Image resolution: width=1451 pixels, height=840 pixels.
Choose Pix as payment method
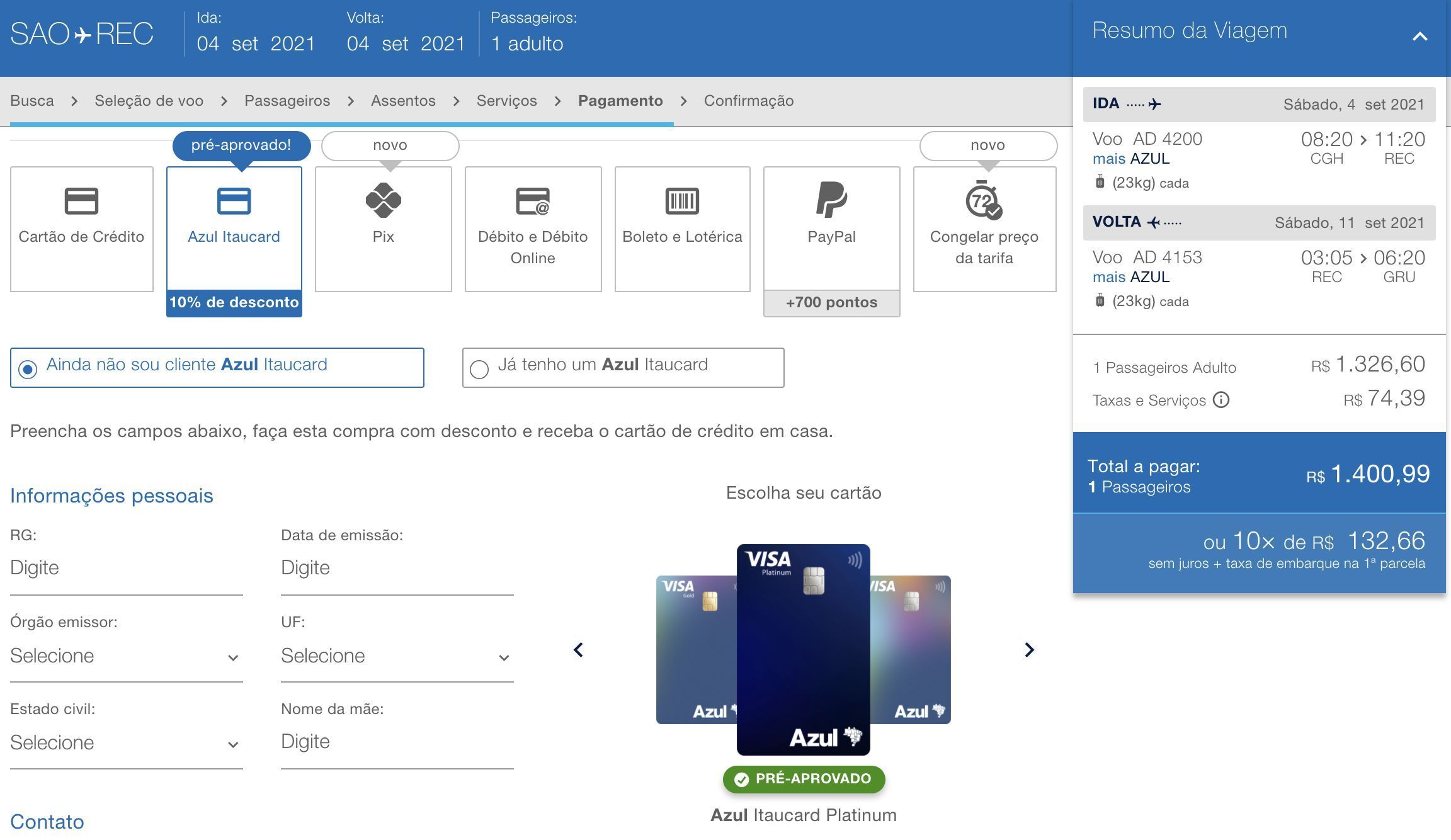click(383, 229)
